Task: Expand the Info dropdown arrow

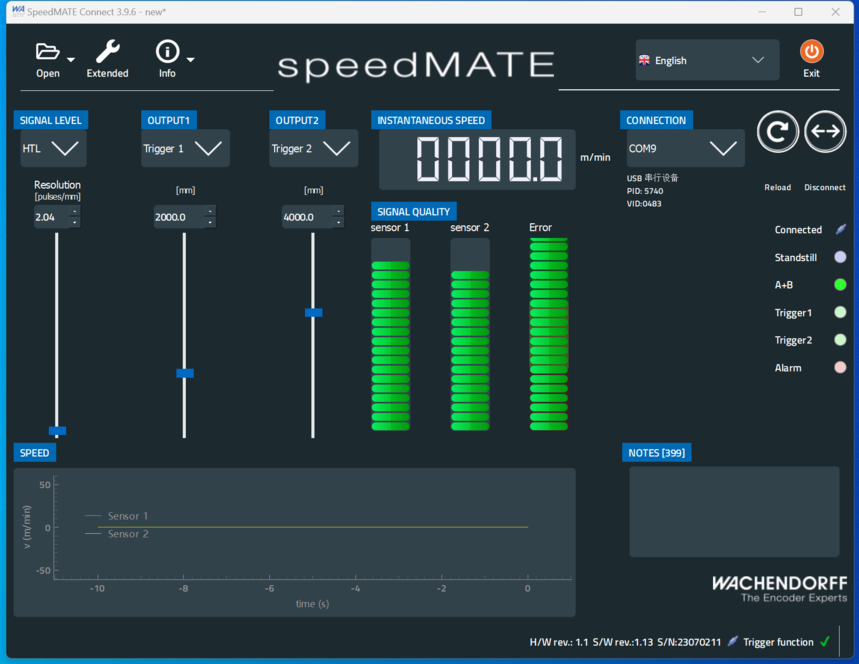Action: (x=190, y=59)
